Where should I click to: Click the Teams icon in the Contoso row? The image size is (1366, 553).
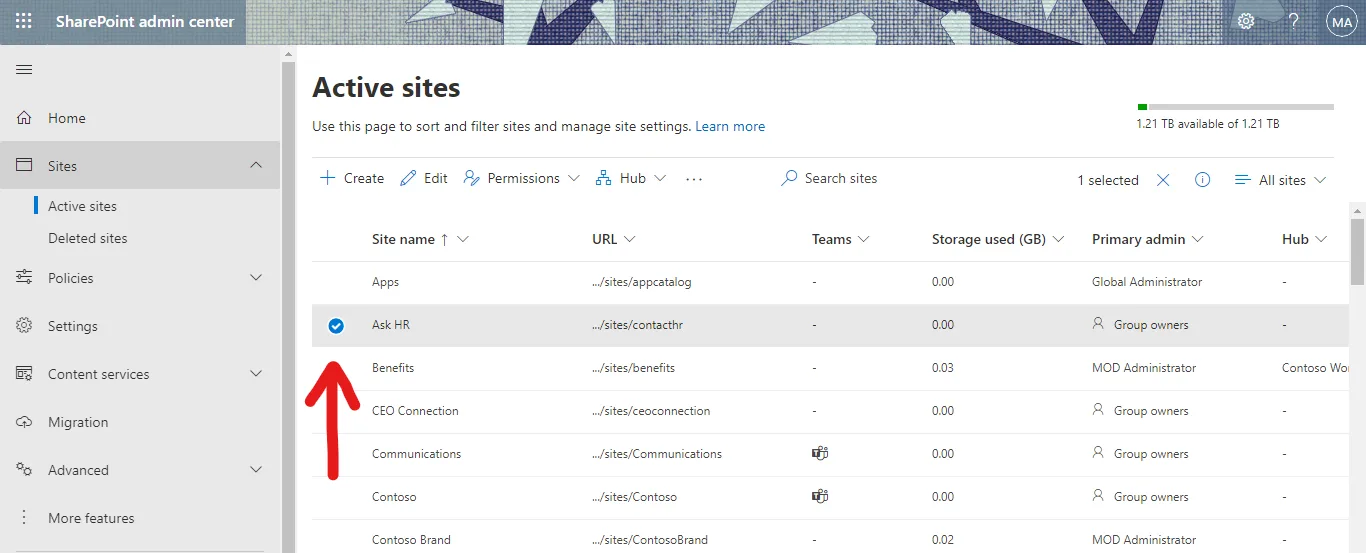820,496
